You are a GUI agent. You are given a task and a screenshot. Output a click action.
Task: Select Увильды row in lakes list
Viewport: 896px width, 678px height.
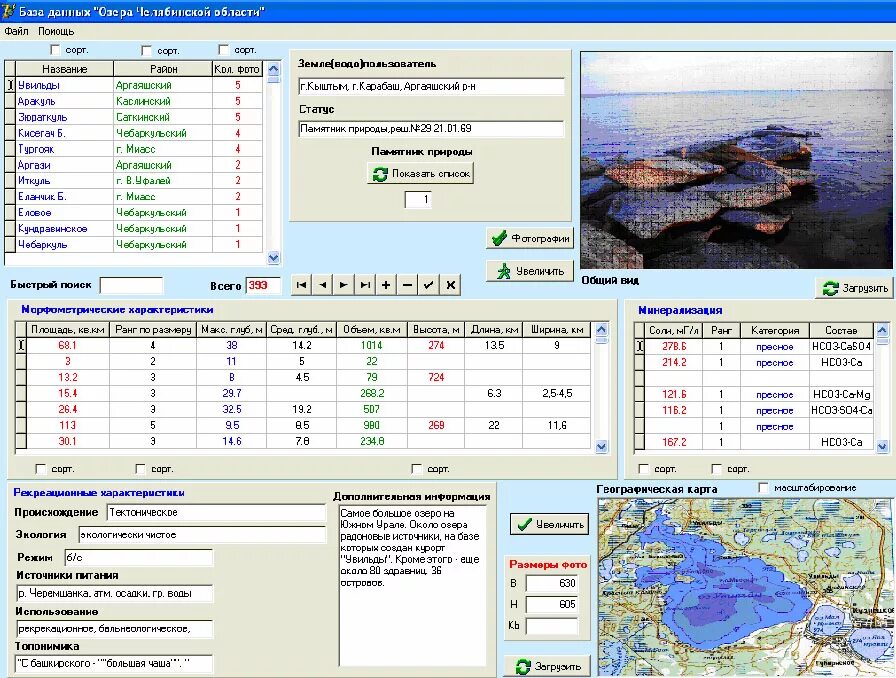click(133, 85)
